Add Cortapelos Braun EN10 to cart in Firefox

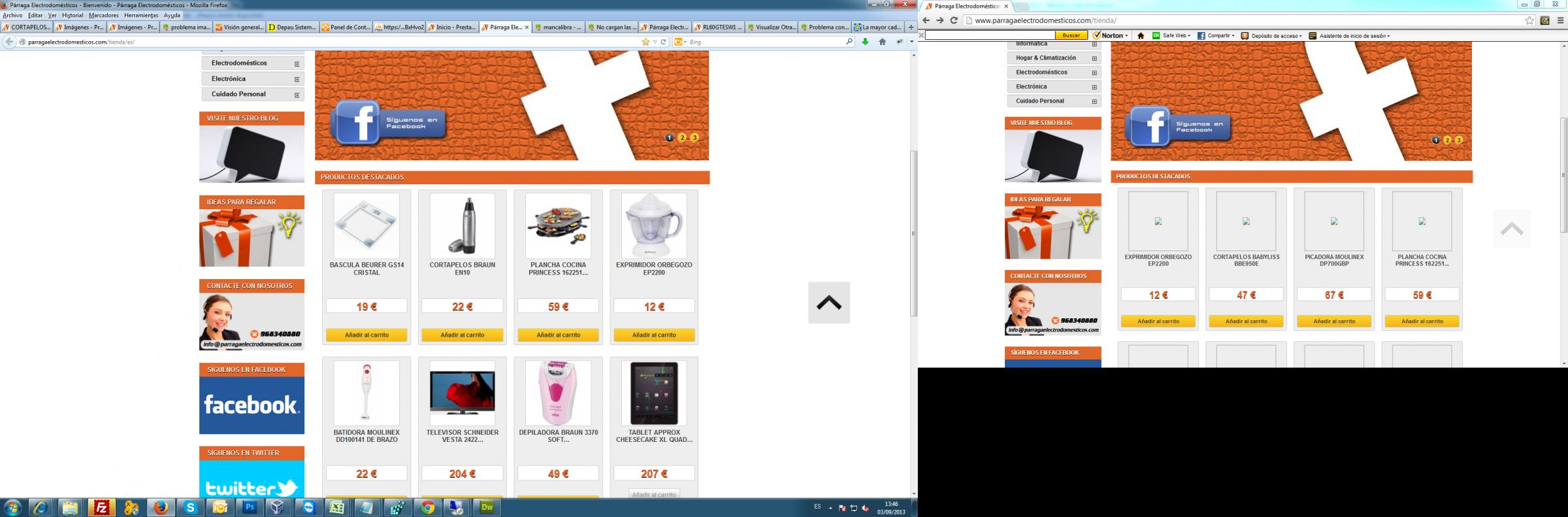463,335
